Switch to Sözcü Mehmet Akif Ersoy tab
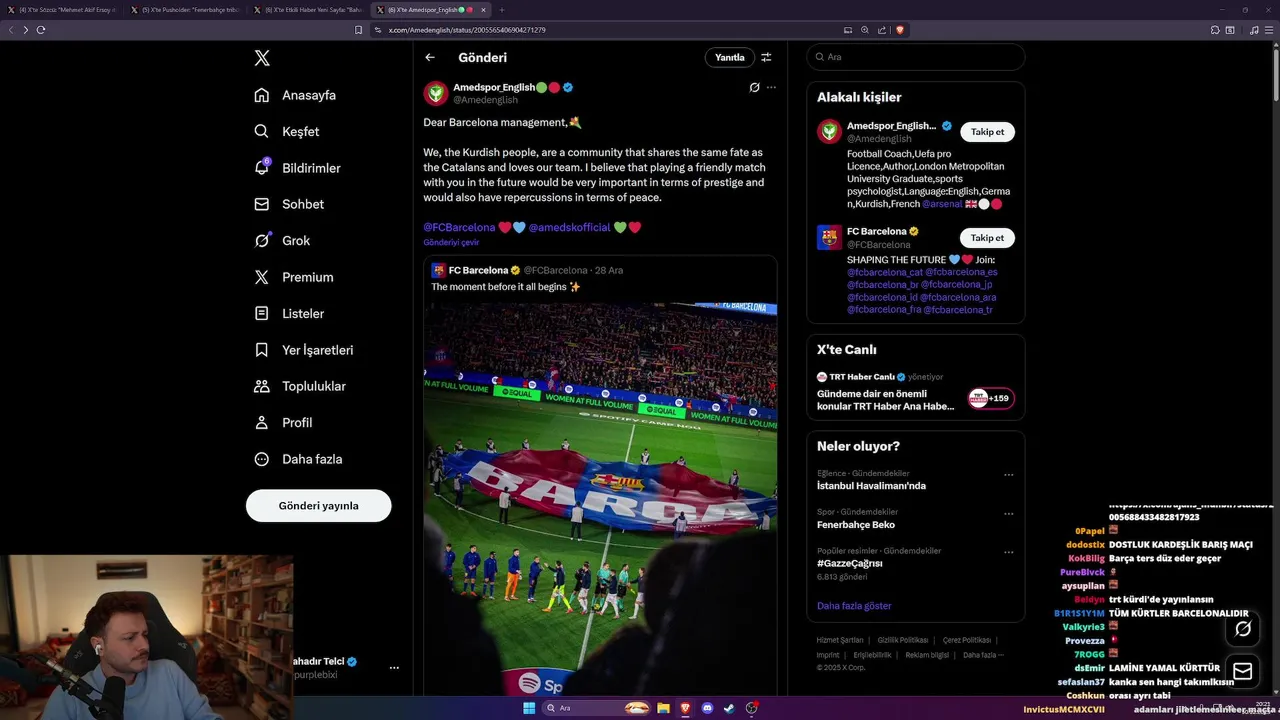The image size is (1280, 720). click(63, 10)
